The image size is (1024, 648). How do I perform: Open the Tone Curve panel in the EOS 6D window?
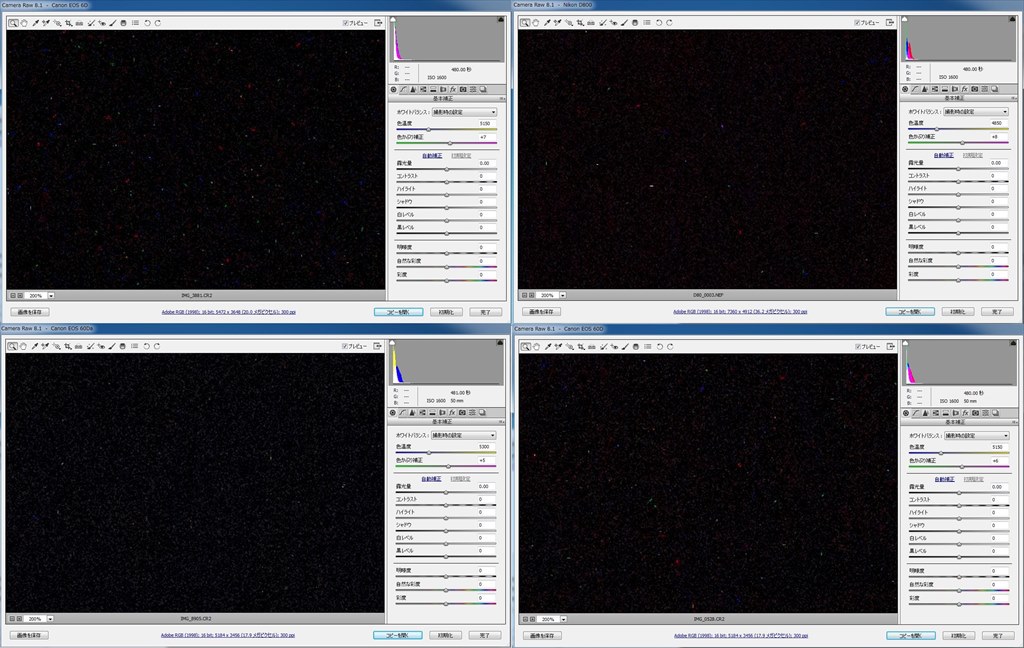(403, 89)
